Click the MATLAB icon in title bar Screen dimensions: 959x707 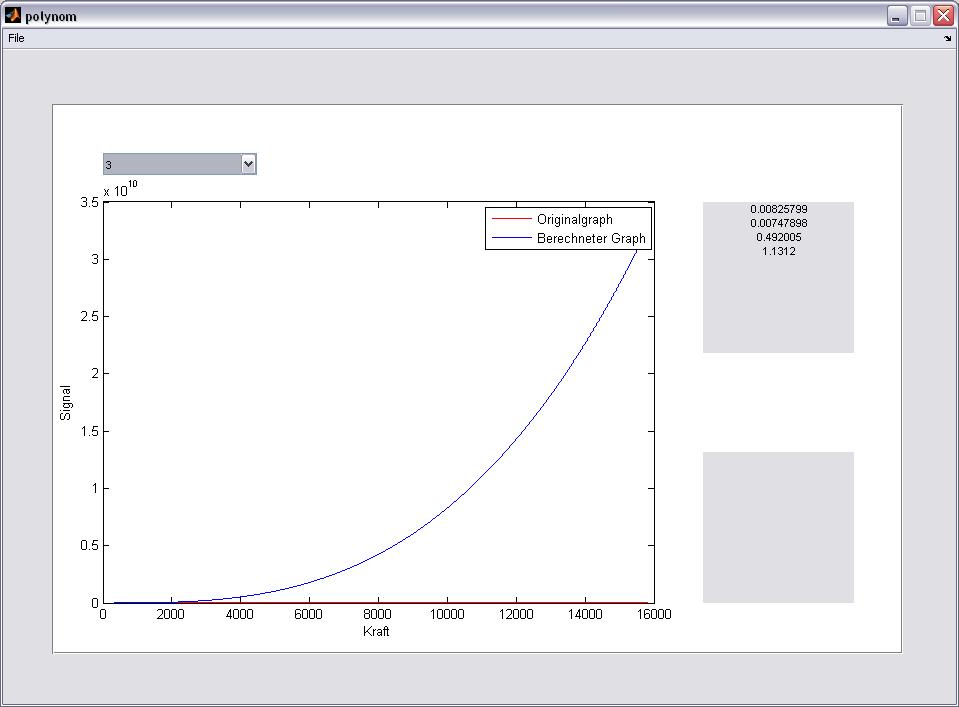(13, 16)
